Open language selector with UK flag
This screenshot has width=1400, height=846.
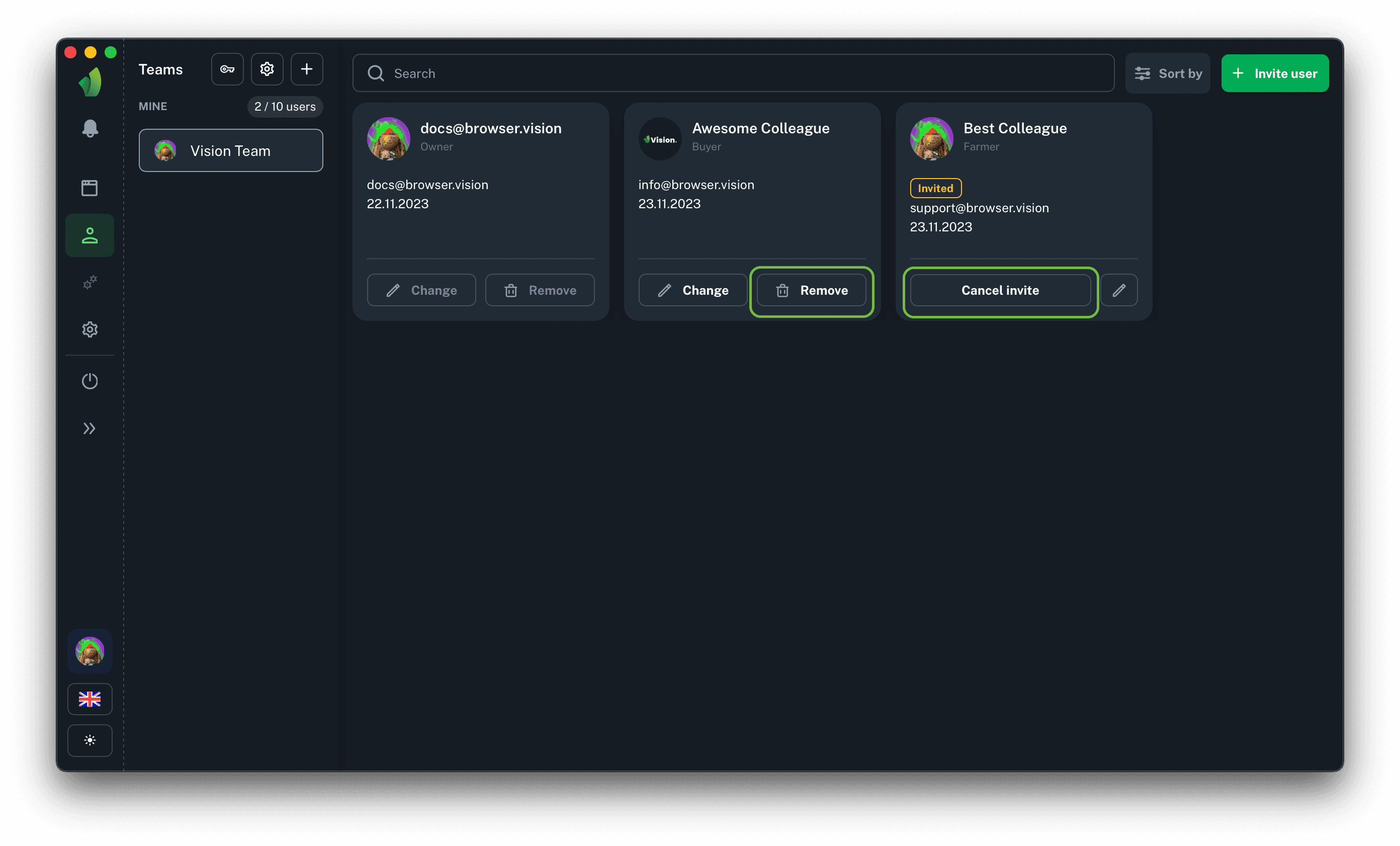90,699
